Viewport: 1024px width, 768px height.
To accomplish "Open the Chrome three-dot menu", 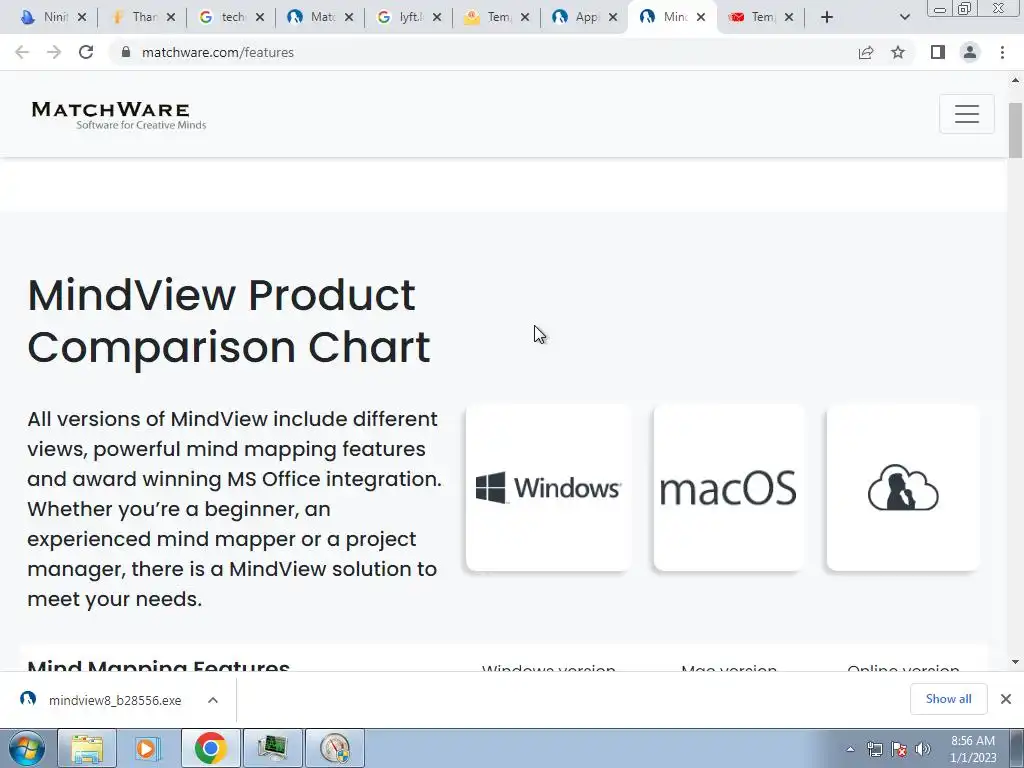I will [x=1002, y=52].
